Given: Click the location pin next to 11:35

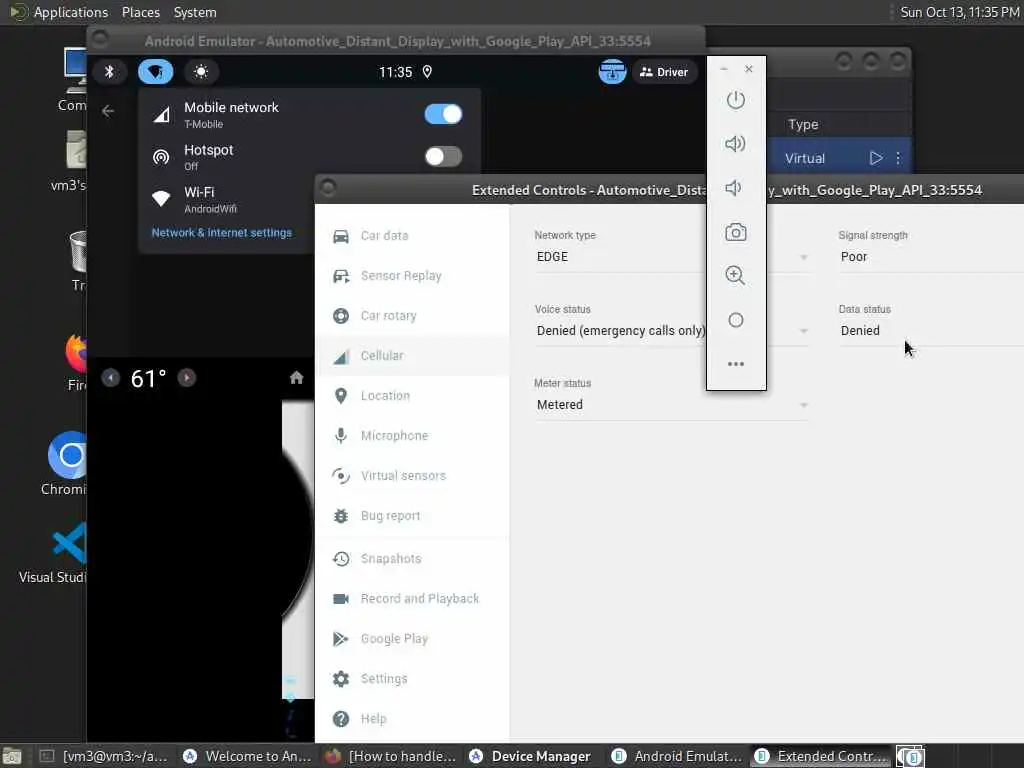Looking at the screenshot, I should tap(427, 72).
